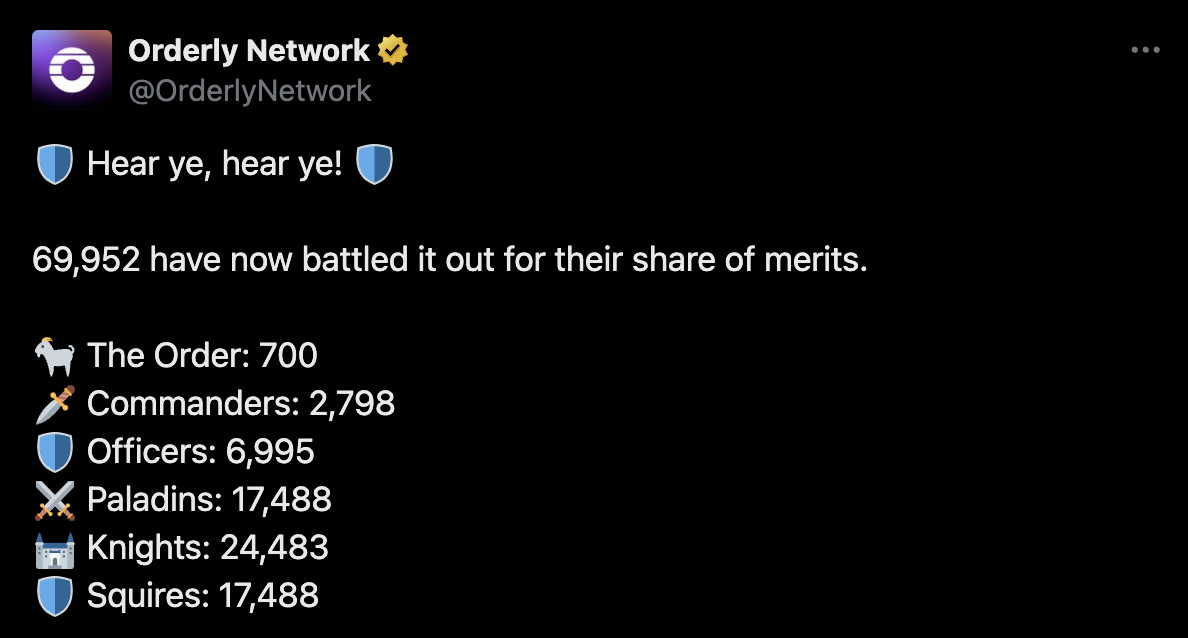1188x638 pixels.
Task: Open the @OrderlyNetwork handle link
Action: (x=250, y=91)
